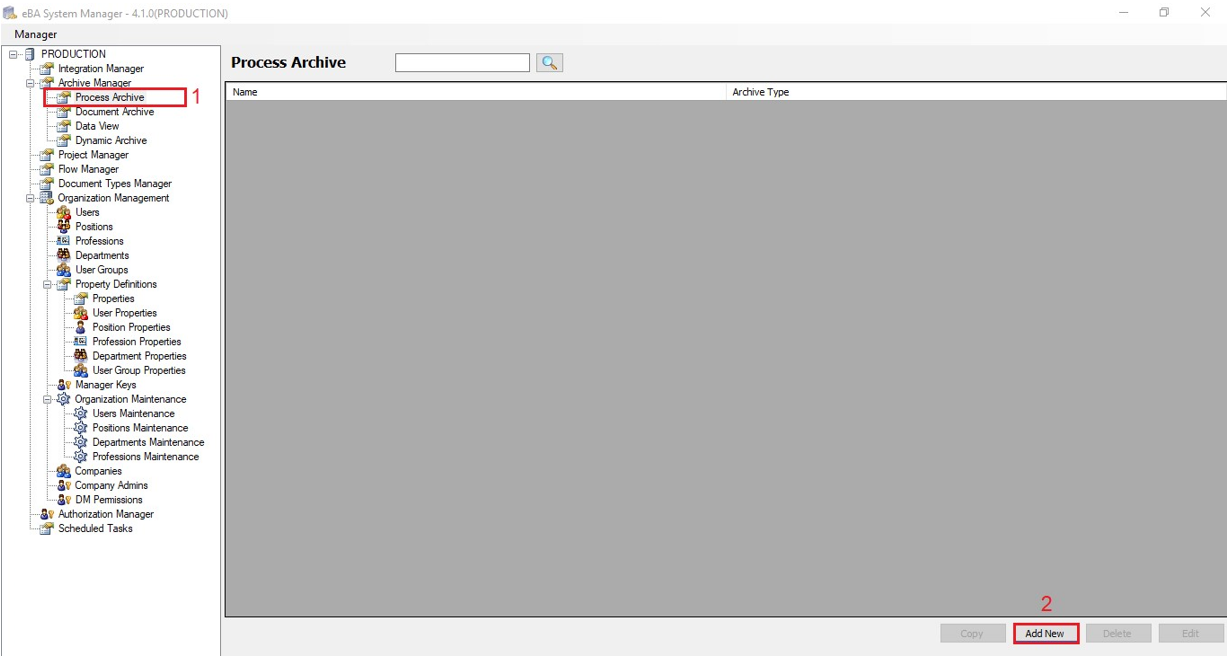Screen dimensions: 1231x658
Task: Click the Departments icon
Action: [x=63, y=255]
